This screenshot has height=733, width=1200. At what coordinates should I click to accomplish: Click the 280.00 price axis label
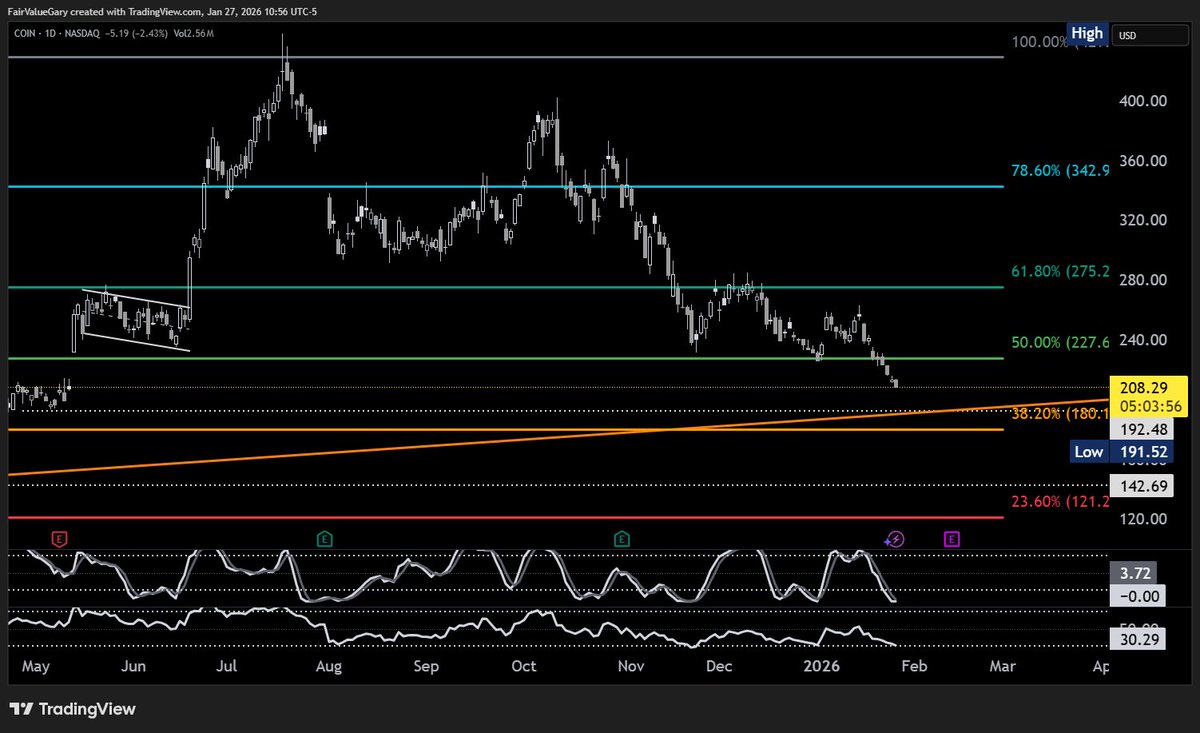[1143, 280]
